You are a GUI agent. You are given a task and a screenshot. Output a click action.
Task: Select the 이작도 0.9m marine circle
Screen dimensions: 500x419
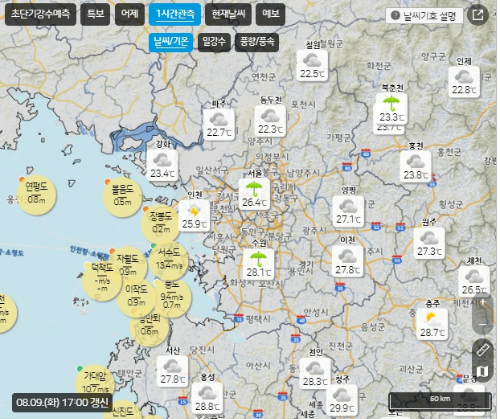tap(136, 297)
